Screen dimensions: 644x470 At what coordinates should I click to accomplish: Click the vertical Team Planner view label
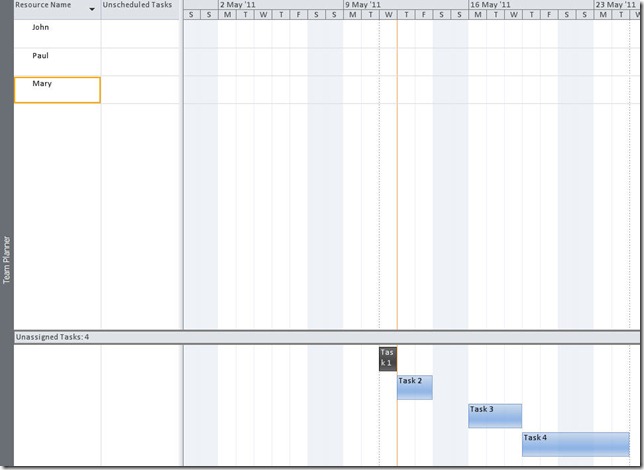click(6, 260)
